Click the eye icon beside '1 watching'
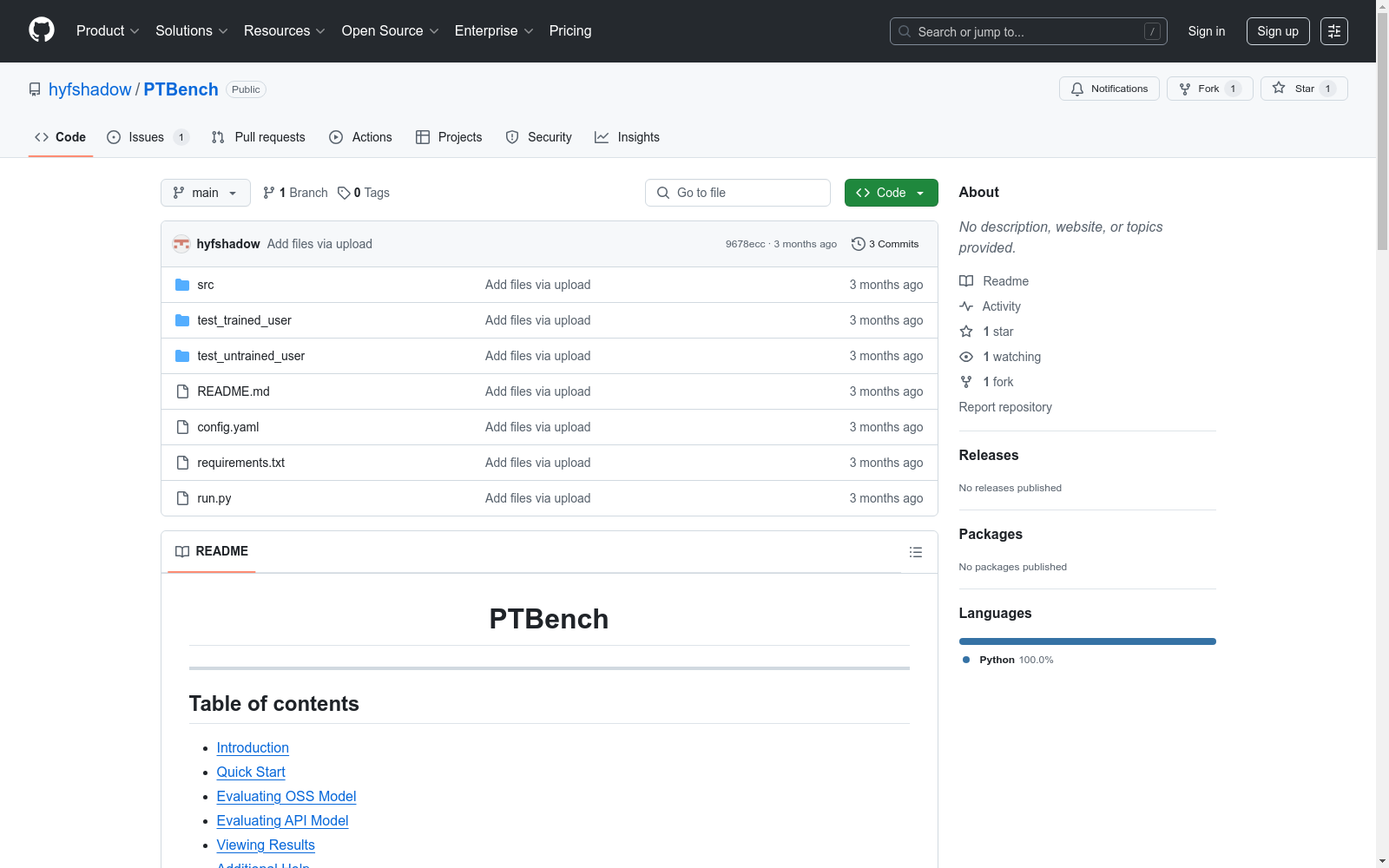The image size is (1389, 868). click(x=966, y=357)
